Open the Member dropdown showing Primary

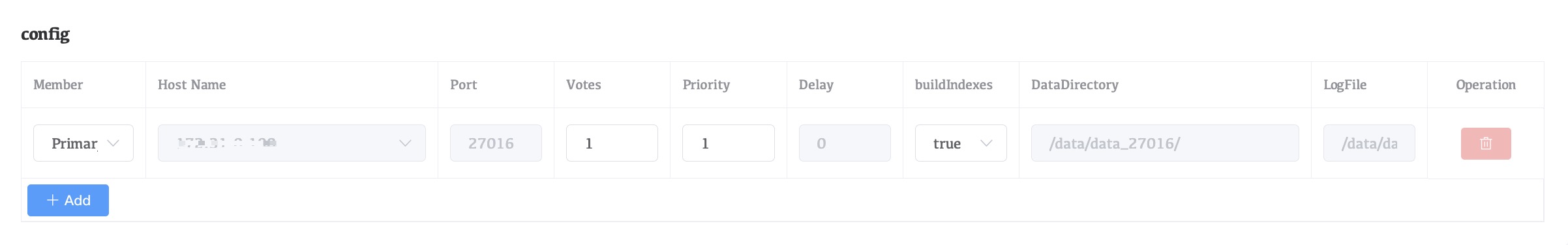[83, 143]
